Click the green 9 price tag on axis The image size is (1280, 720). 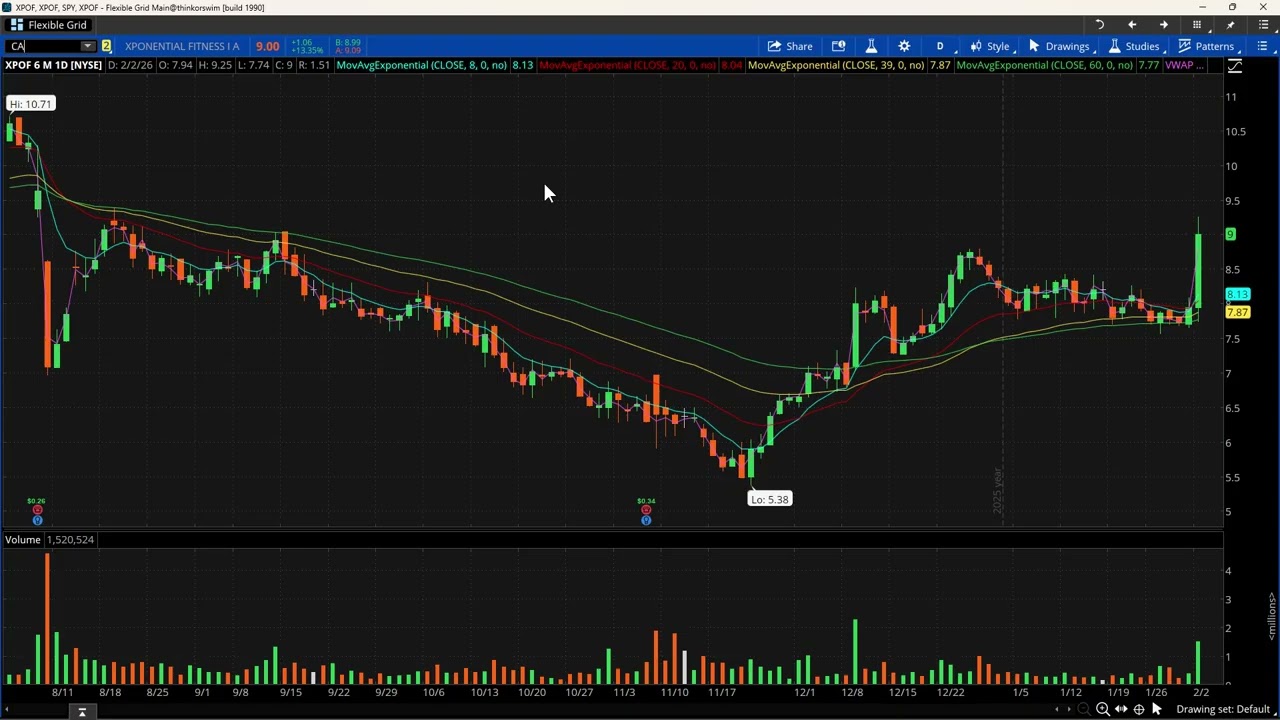1231,234
